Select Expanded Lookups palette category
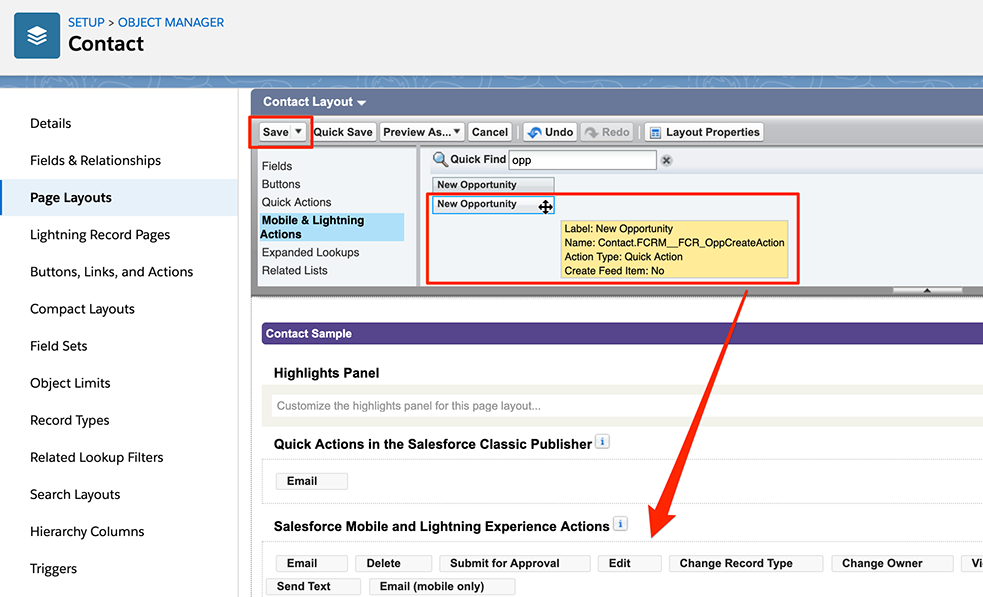Image resolution: width=983 pixels, height=597 pixels. 310,252
